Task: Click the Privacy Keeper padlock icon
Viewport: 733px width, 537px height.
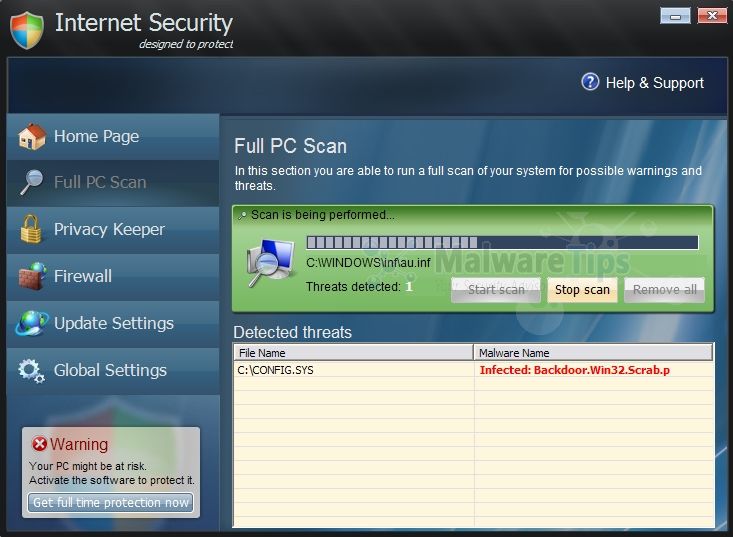Action: (31, 229)
